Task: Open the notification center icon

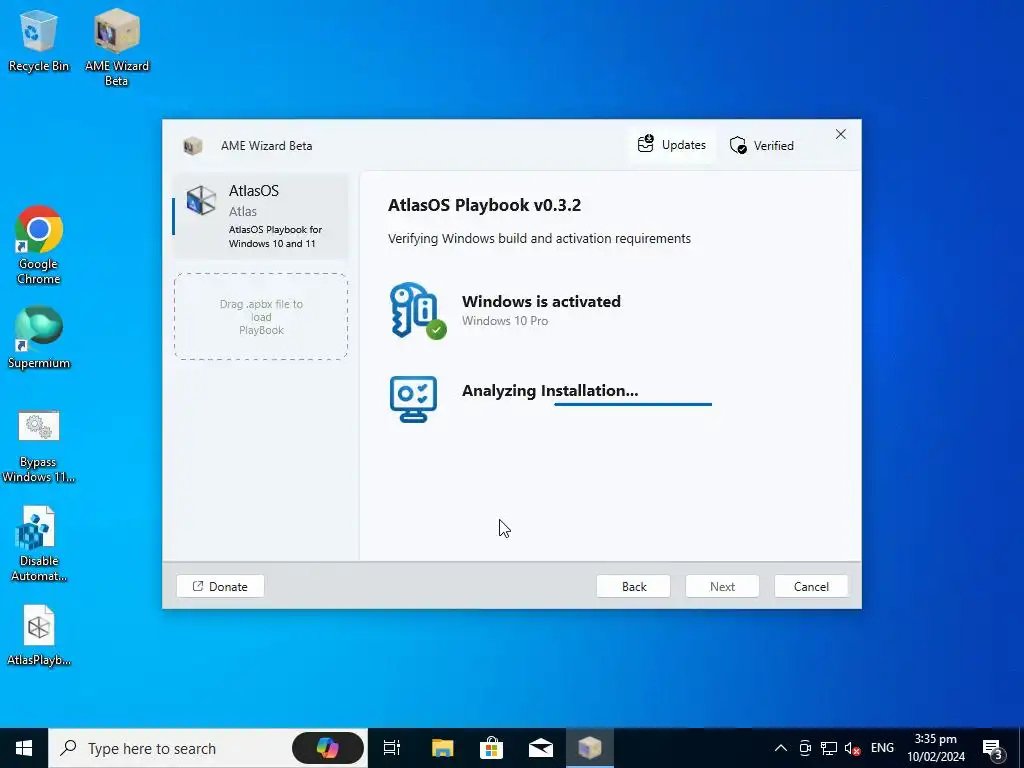Action: (x=995, y=748)
